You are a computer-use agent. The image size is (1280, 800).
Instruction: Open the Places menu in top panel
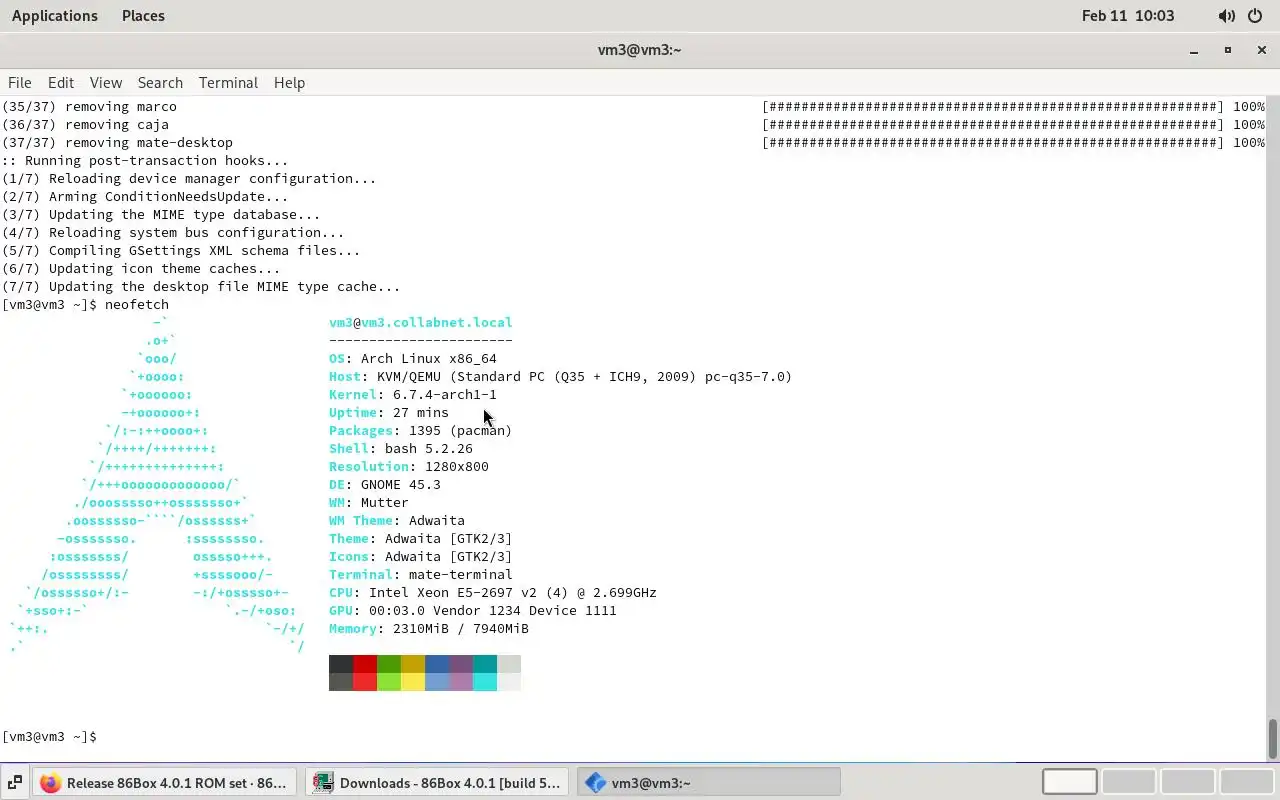pos(143,16)
